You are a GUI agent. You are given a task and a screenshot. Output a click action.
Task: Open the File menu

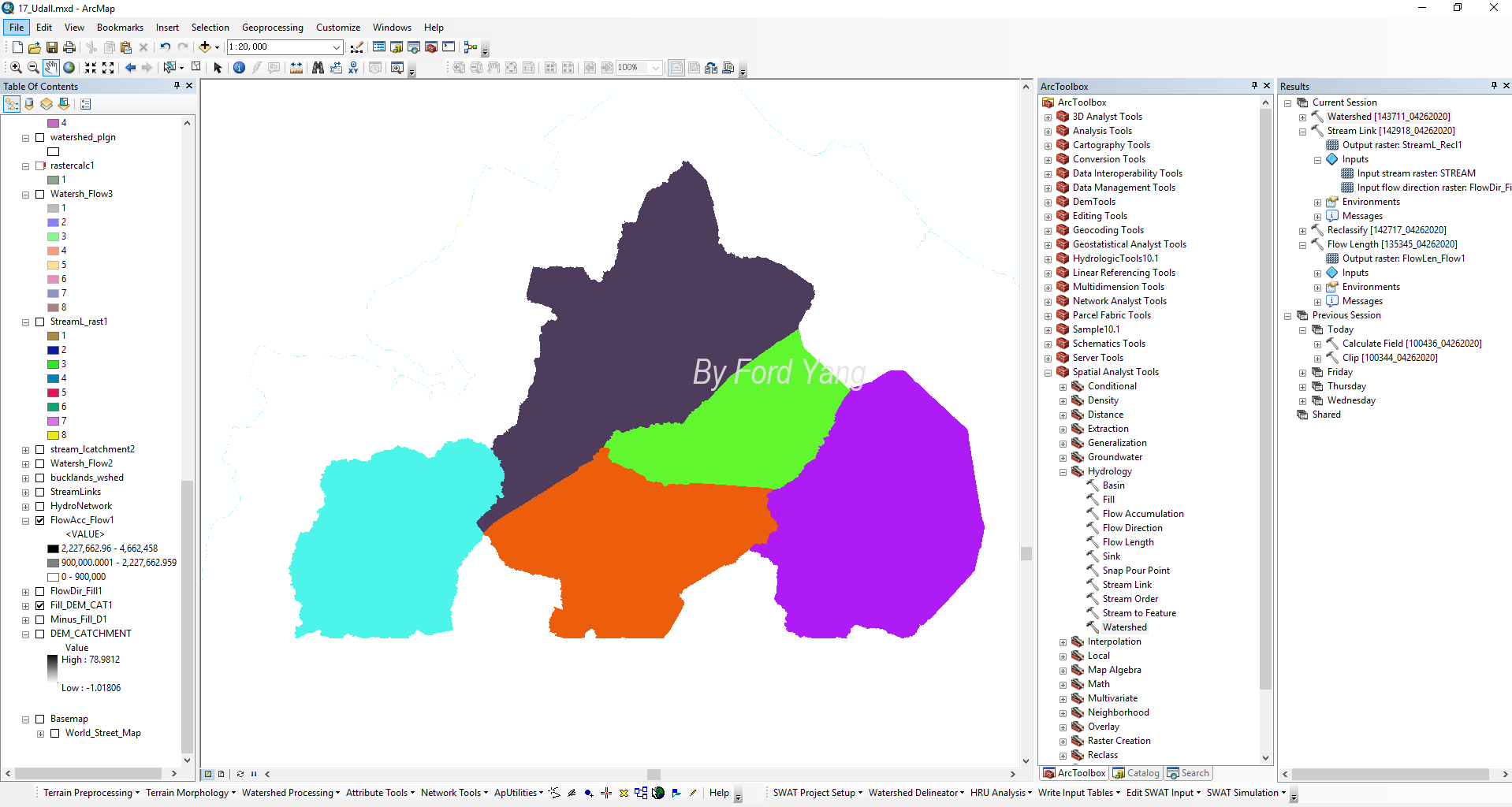tap(17, 27)
